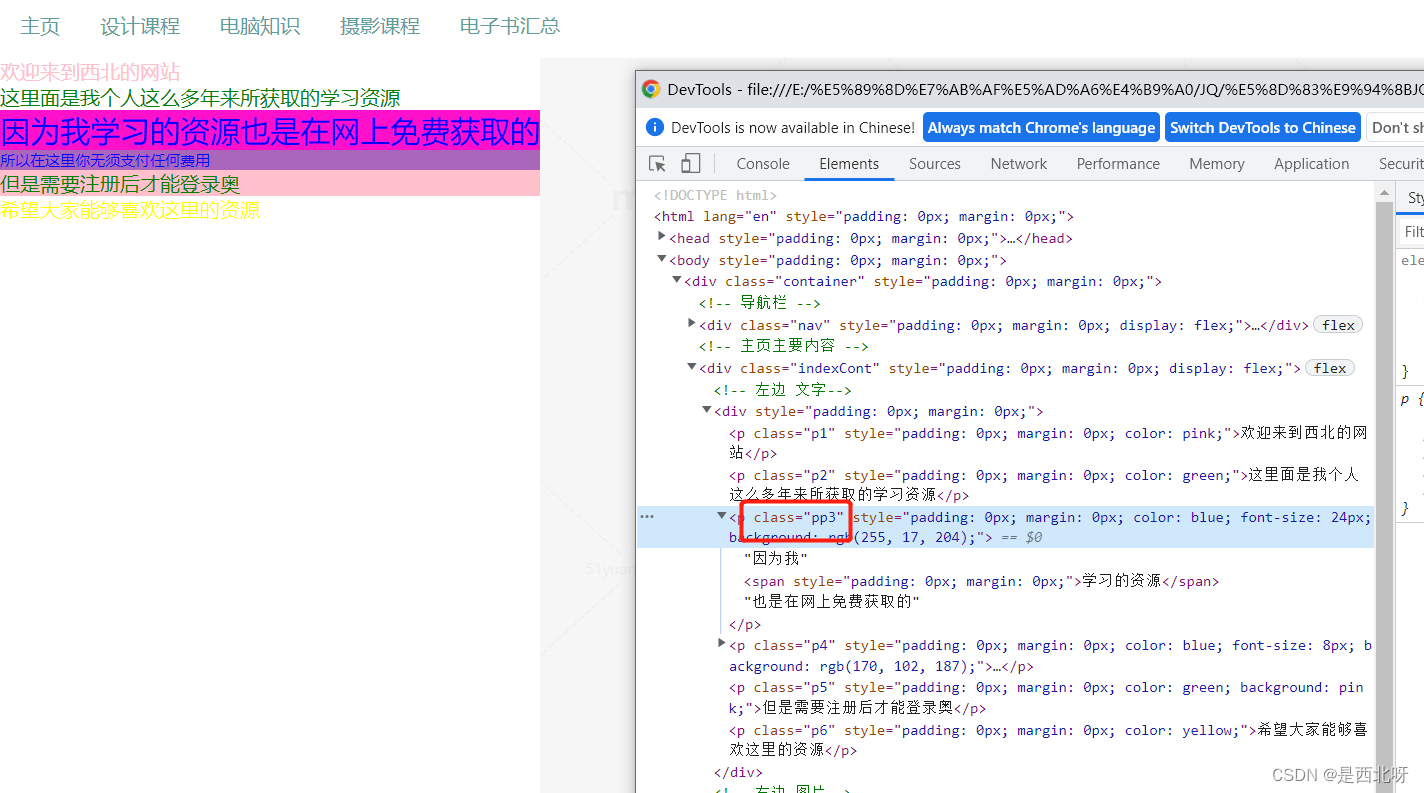Click the three-dots icon beside the pp3 row
This screenshot has height=793, width=1424.
click(647, 517)
